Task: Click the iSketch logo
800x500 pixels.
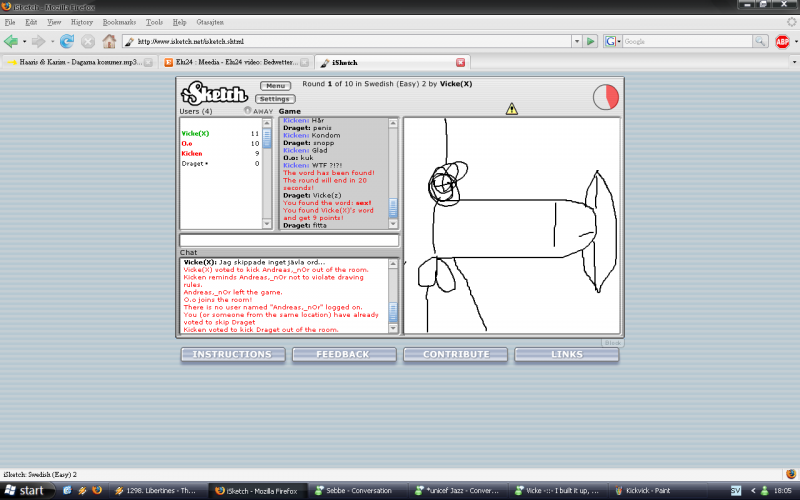Action: [214, 94]
